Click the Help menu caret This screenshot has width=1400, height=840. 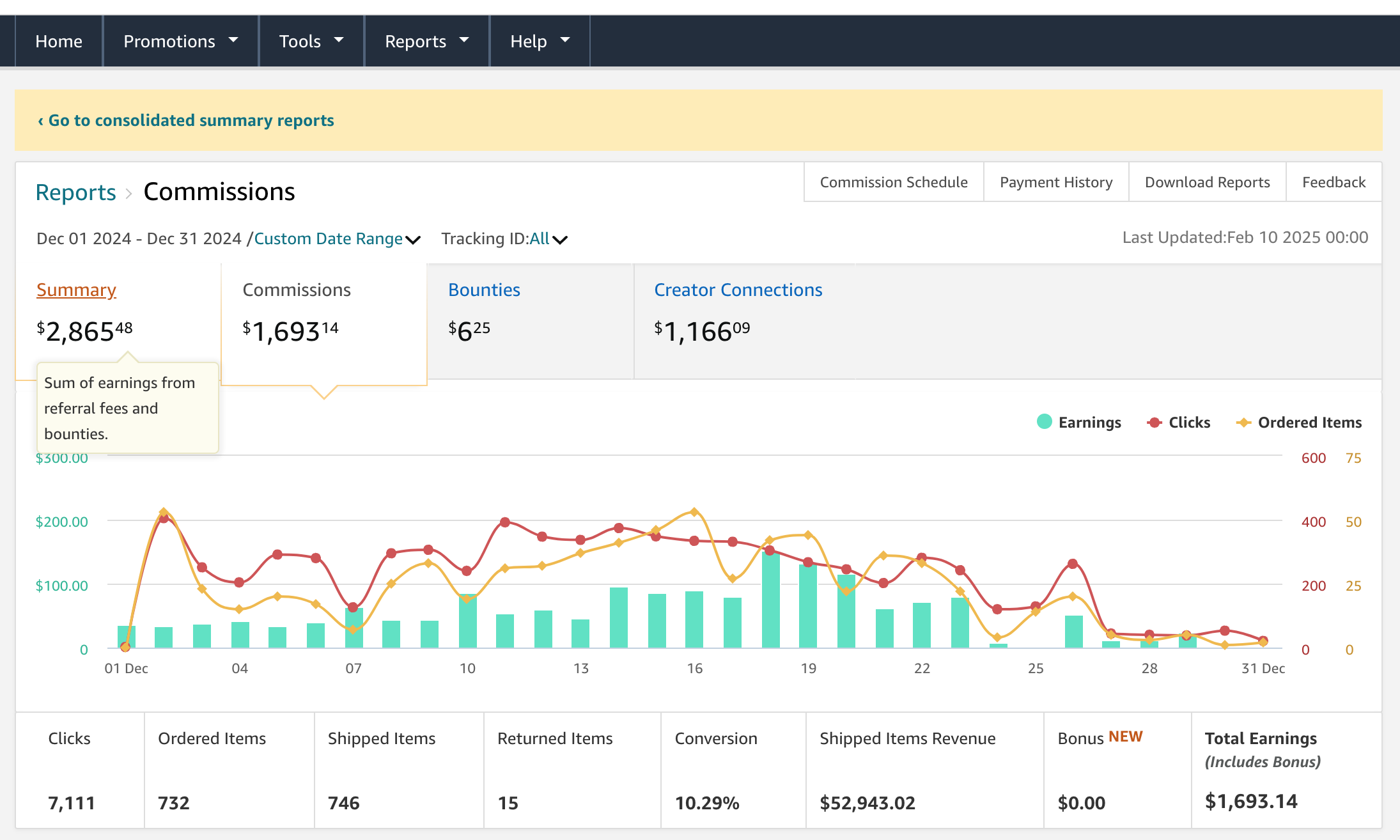564,40
